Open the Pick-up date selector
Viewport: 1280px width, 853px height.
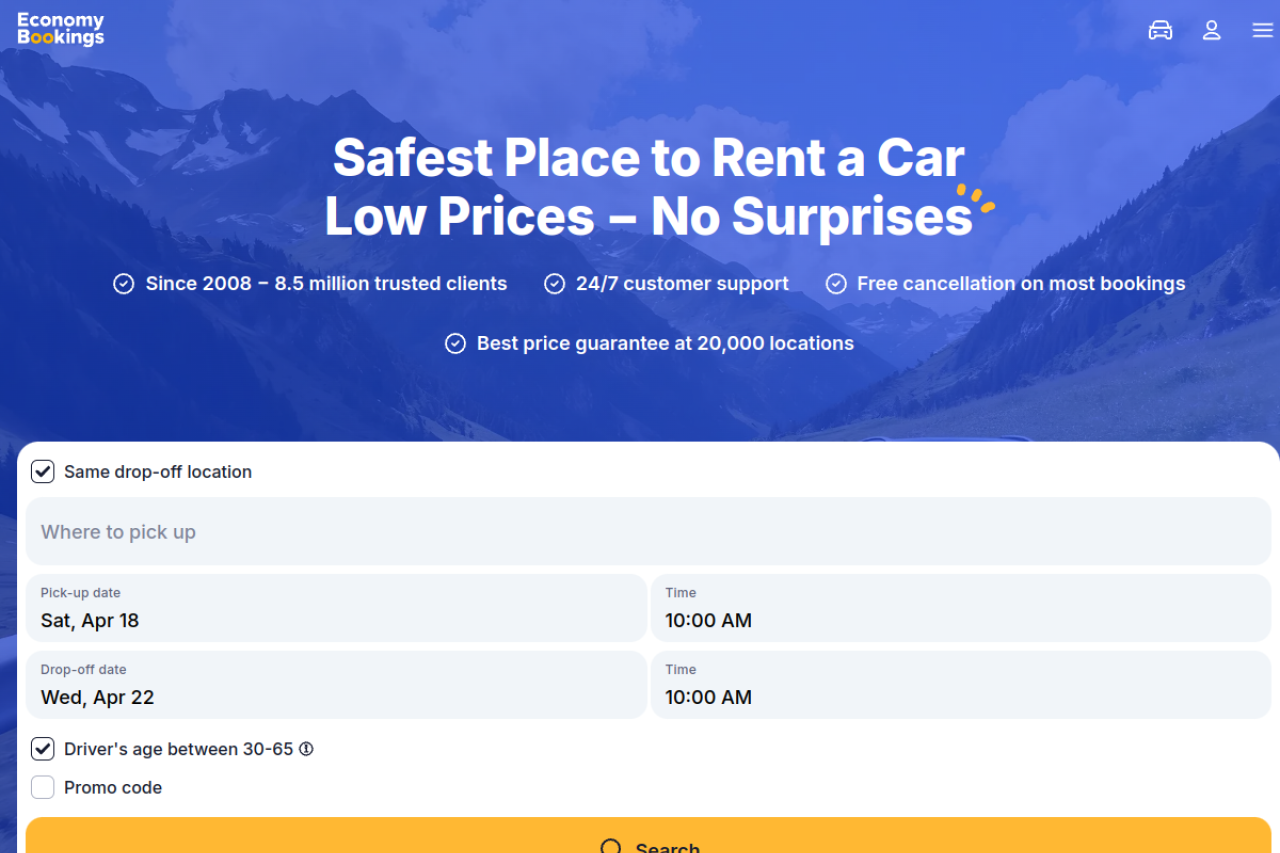coord(336,608)
